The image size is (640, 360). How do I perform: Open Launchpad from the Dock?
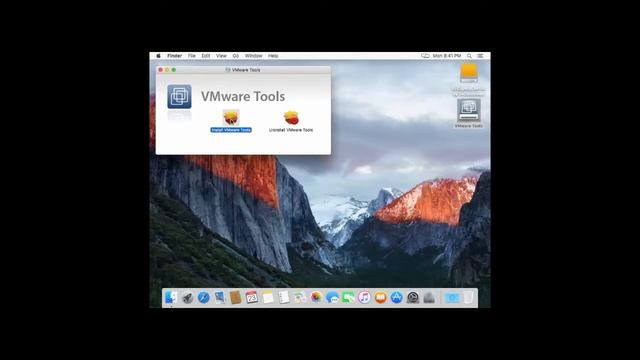187,298
